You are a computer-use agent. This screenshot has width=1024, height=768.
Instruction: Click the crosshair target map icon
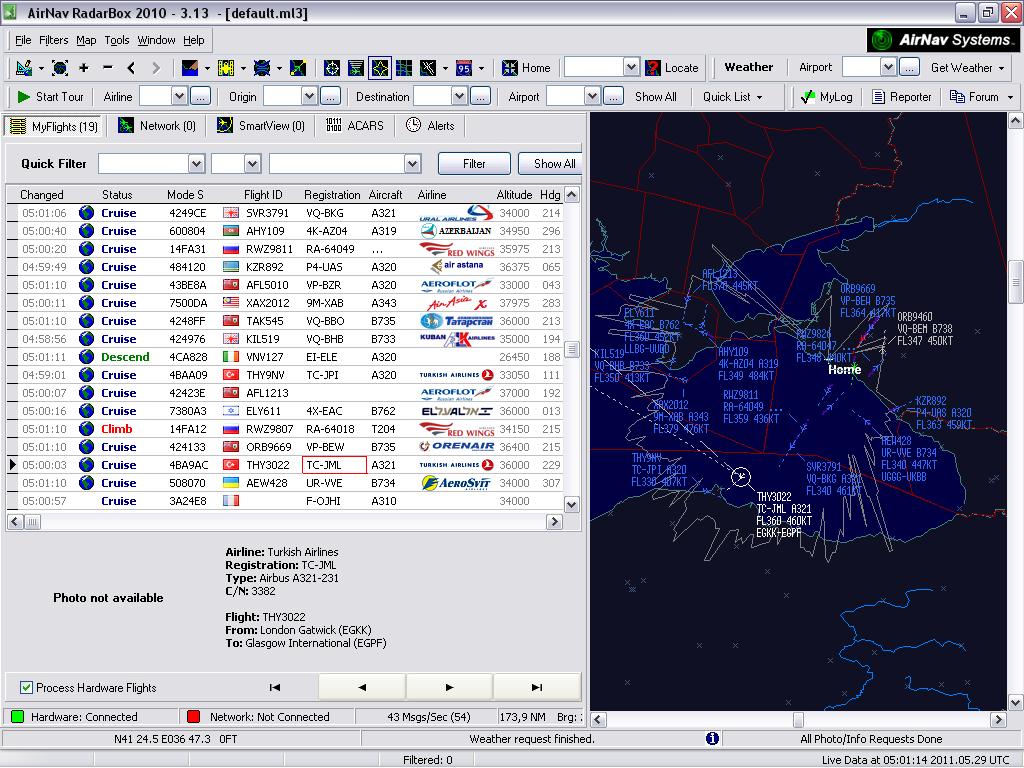point(332,68)
